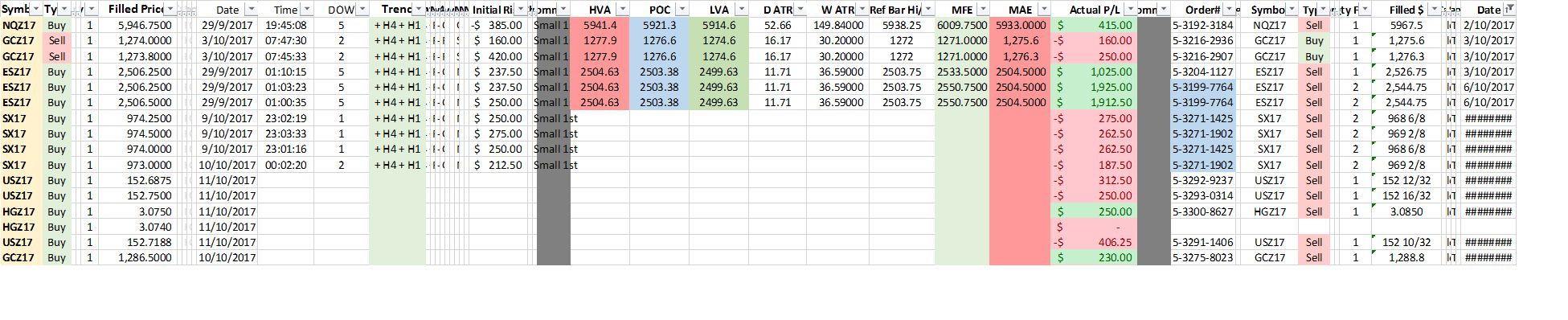This screenshot has width=1568, height=320.
Task: Select the Filled $ cell 152 16/32
Action: pyautogui.click(x=1406, y=195)
